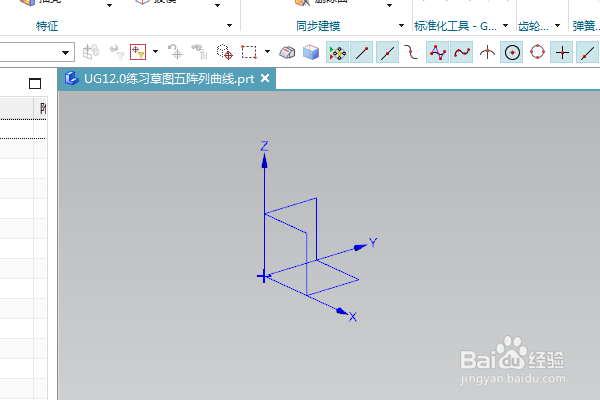Toggle the existing point snap
The height and width of the screenshot is (400, 600).
click(x=562, y=52)
